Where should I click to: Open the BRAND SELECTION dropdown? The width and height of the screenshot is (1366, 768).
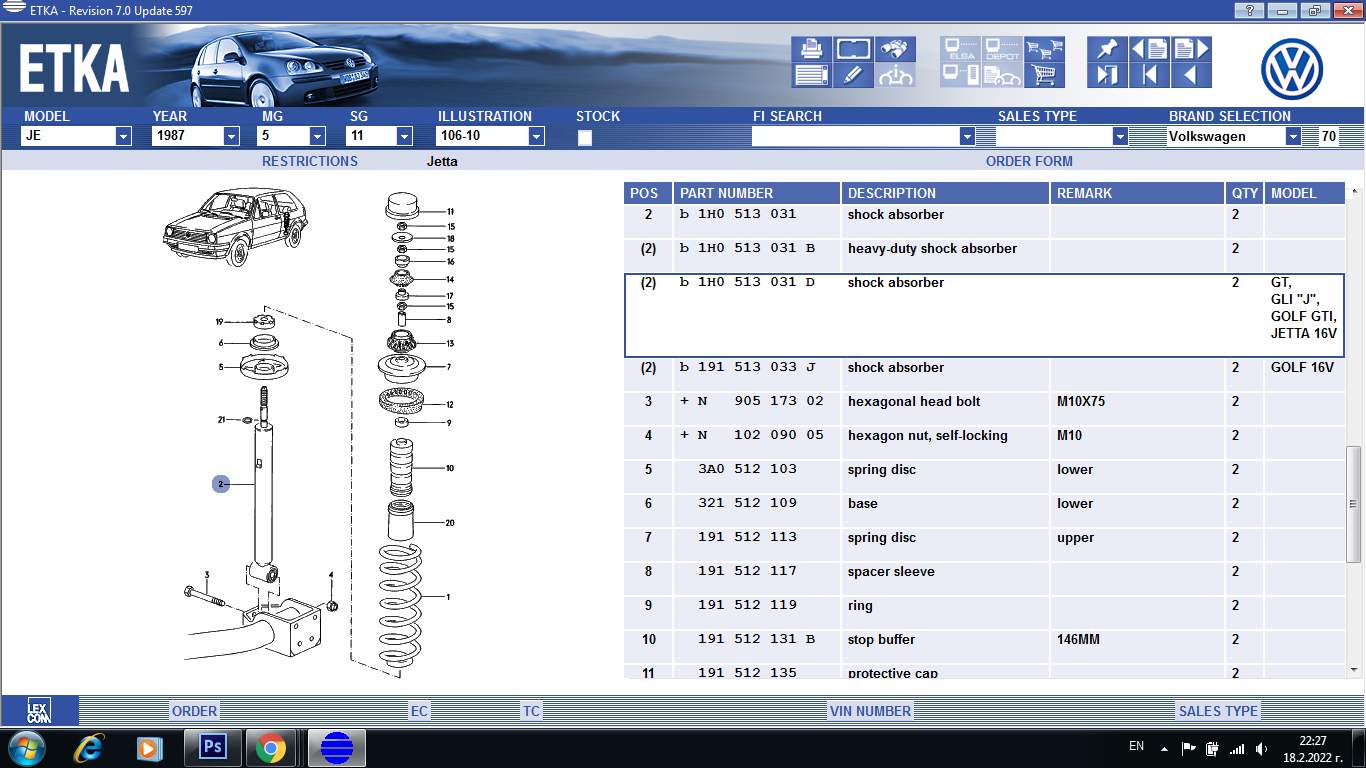[x=1293, y=136]
